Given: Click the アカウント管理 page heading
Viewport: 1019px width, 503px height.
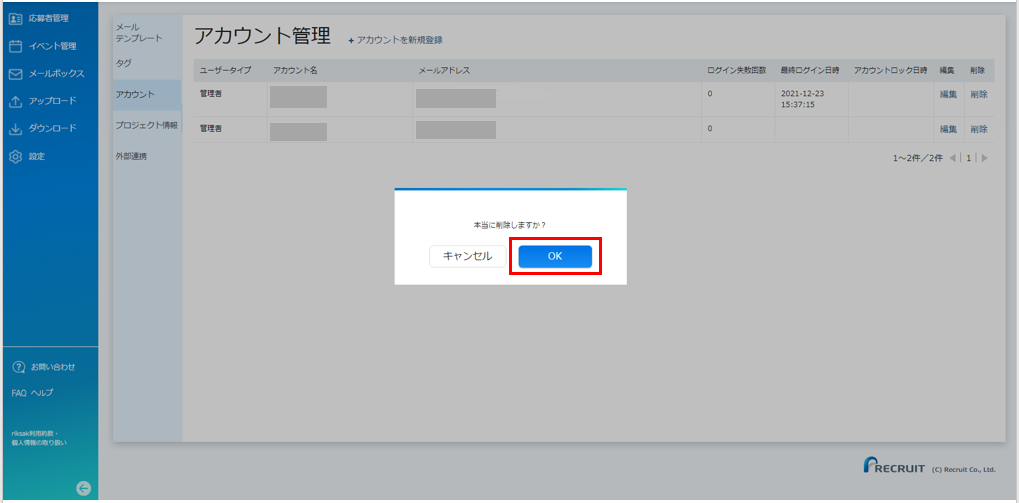Looking at the screenshot, I should 263,36.
